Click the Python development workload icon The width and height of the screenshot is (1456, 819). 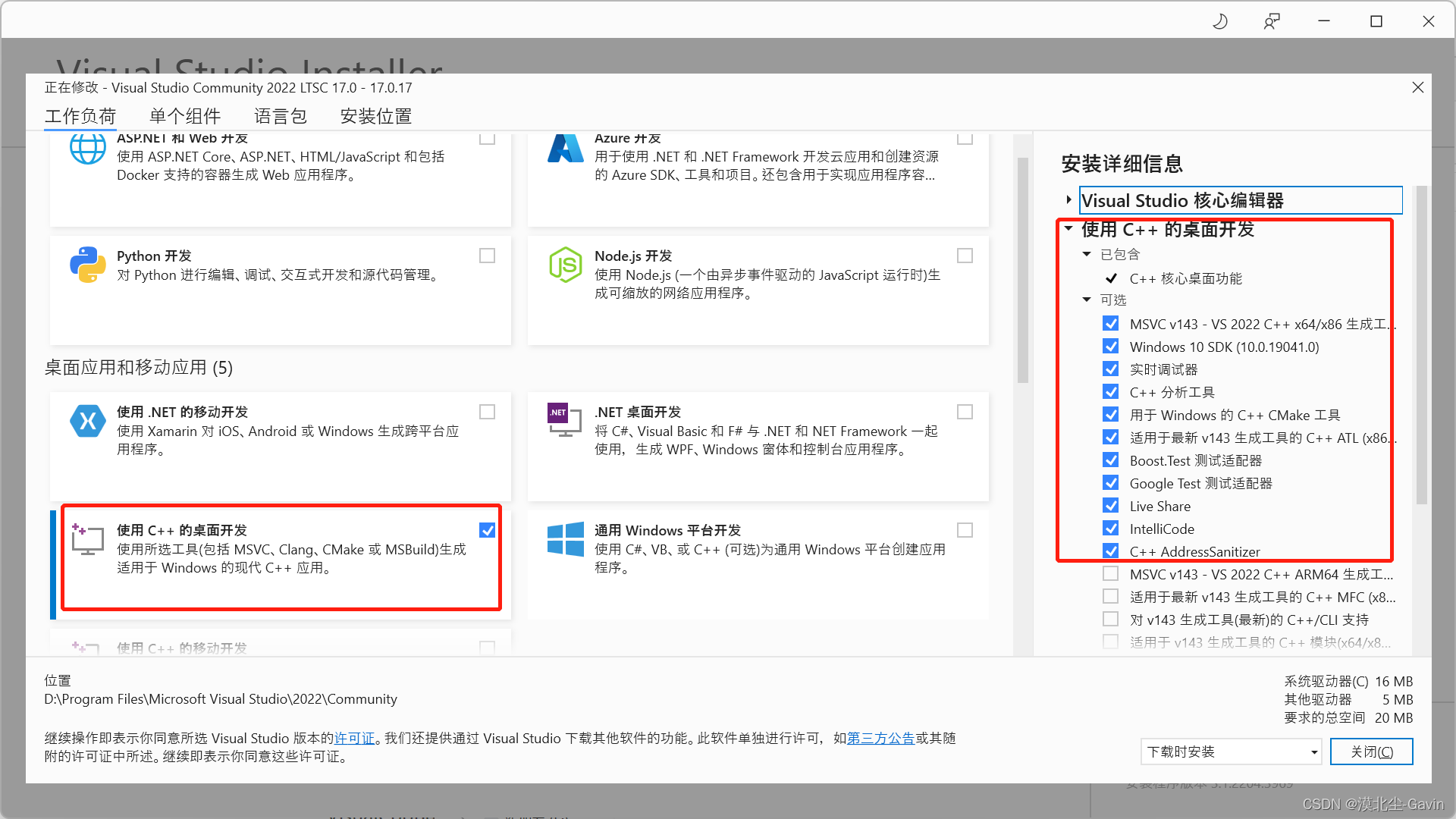click(88, 265)
